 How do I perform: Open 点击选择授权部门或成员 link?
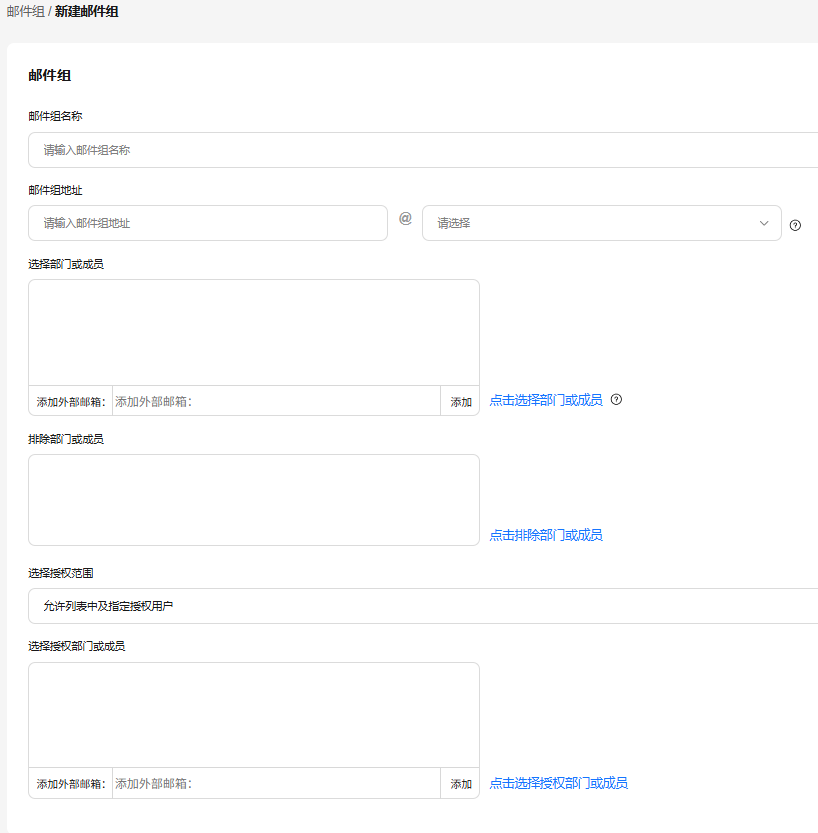point(558,783)
